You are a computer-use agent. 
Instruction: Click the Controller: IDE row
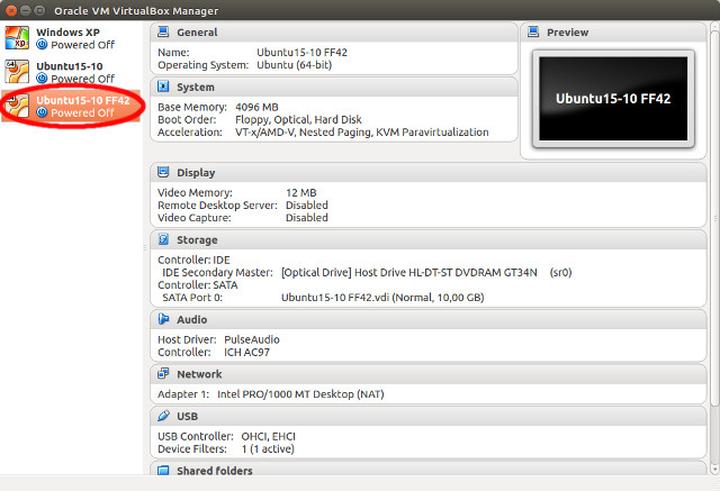pos(194,260)
